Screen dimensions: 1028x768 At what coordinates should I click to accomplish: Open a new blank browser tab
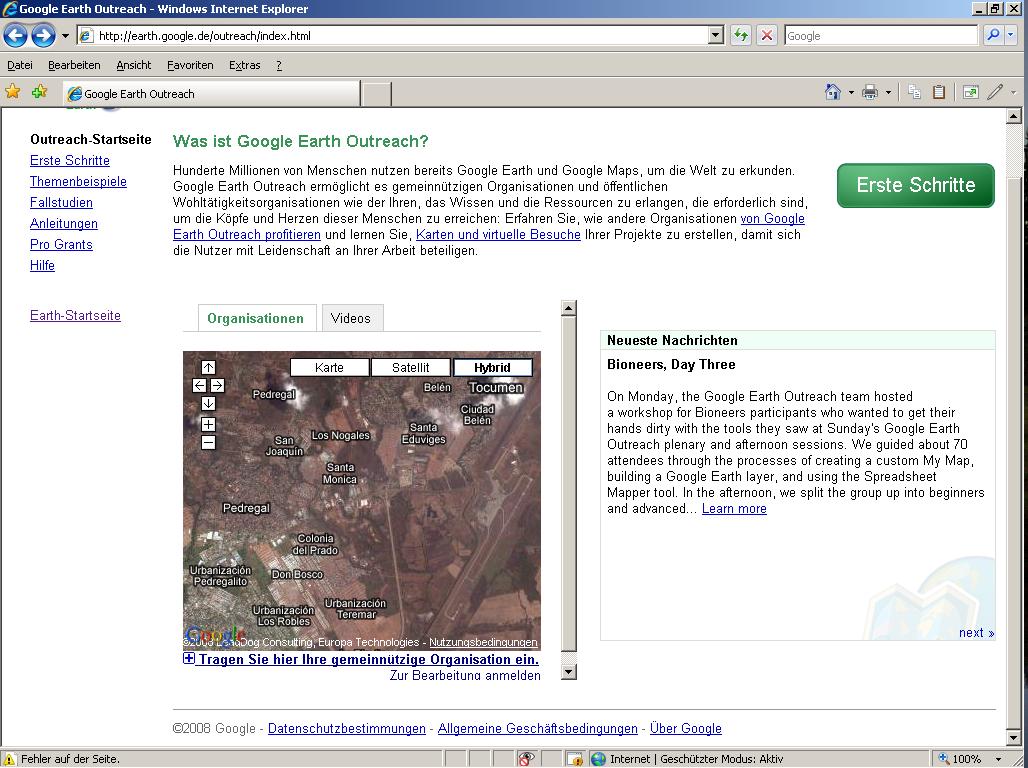coord(376,94)
